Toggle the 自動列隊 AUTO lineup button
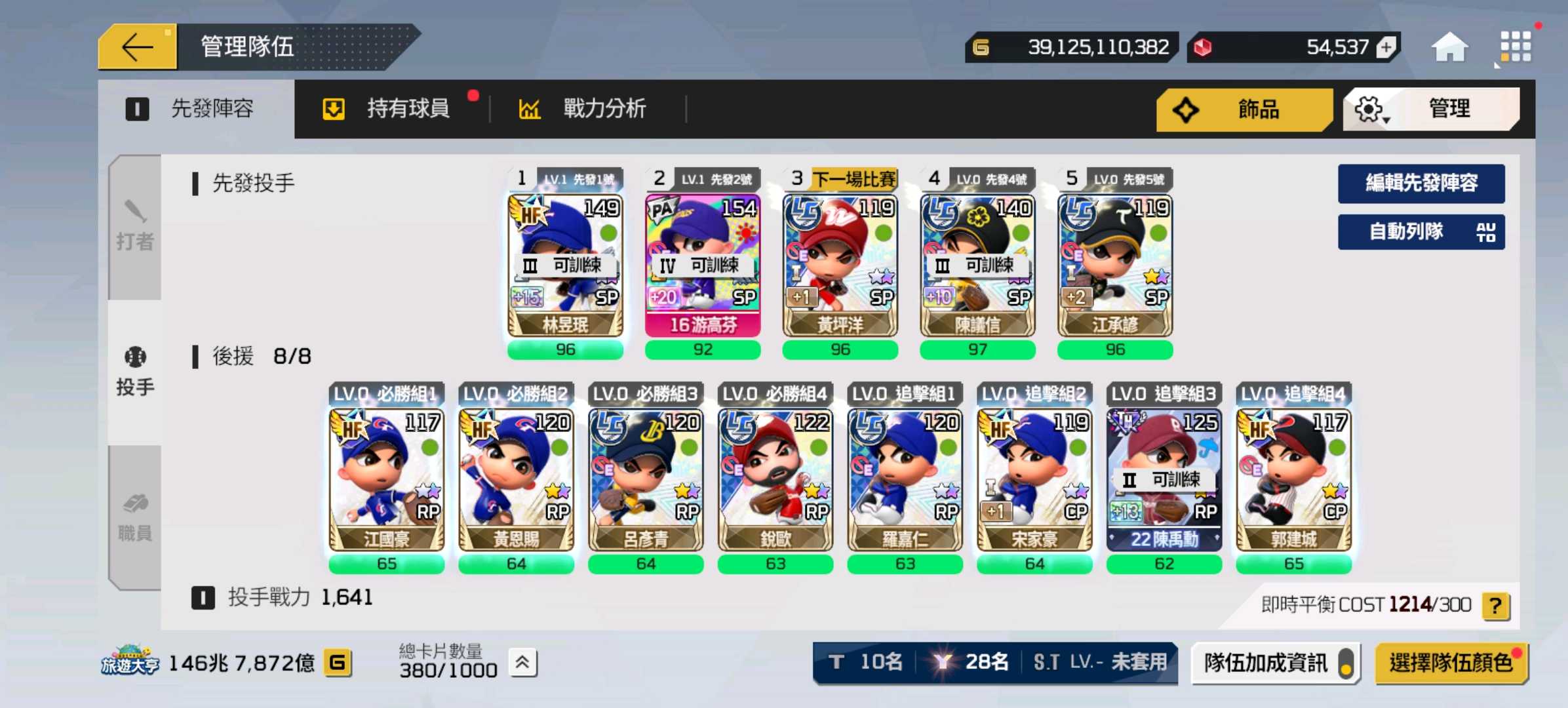 point(1421,231)
